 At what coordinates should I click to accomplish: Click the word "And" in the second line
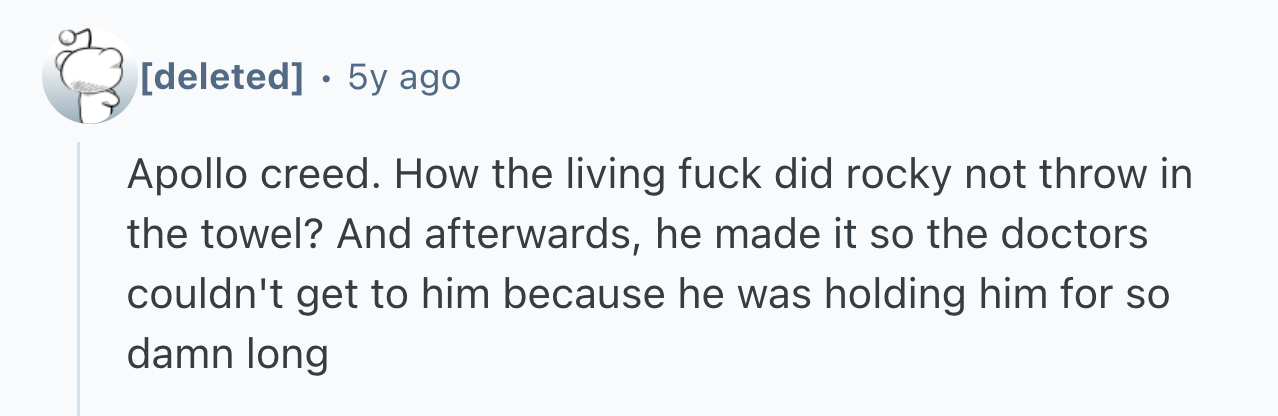[366, 236]
